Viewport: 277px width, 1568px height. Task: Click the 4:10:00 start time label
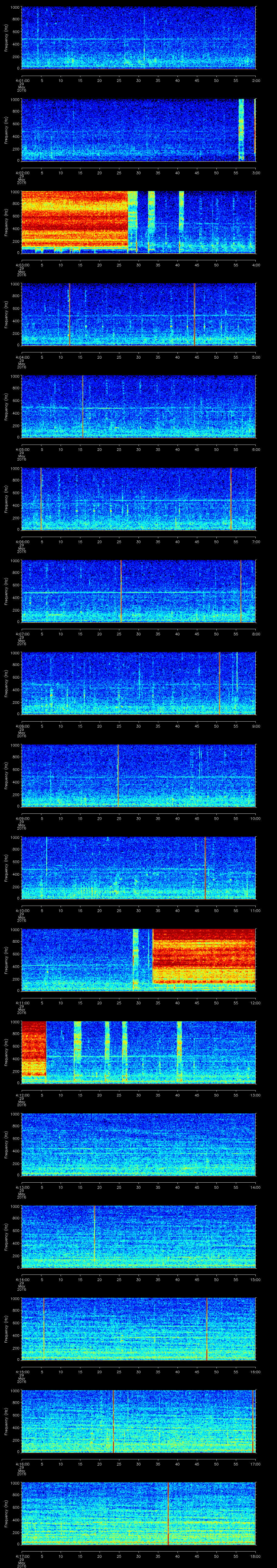(x=22, y=910)
